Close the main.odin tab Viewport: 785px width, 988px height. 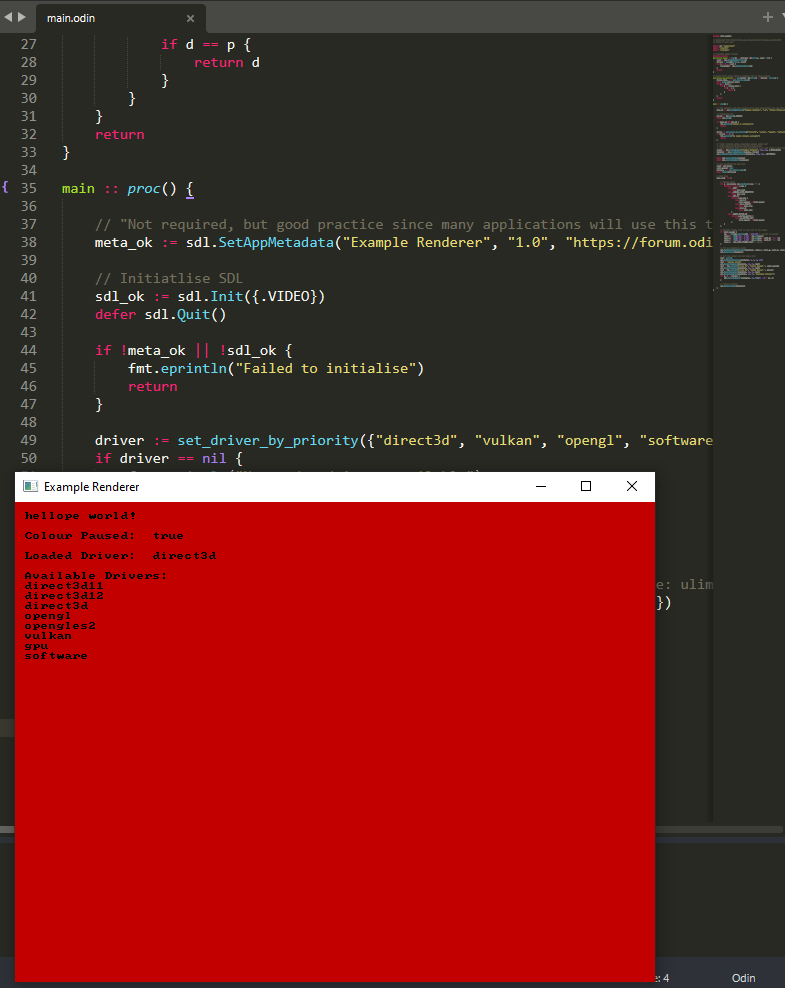click(190, 18)
